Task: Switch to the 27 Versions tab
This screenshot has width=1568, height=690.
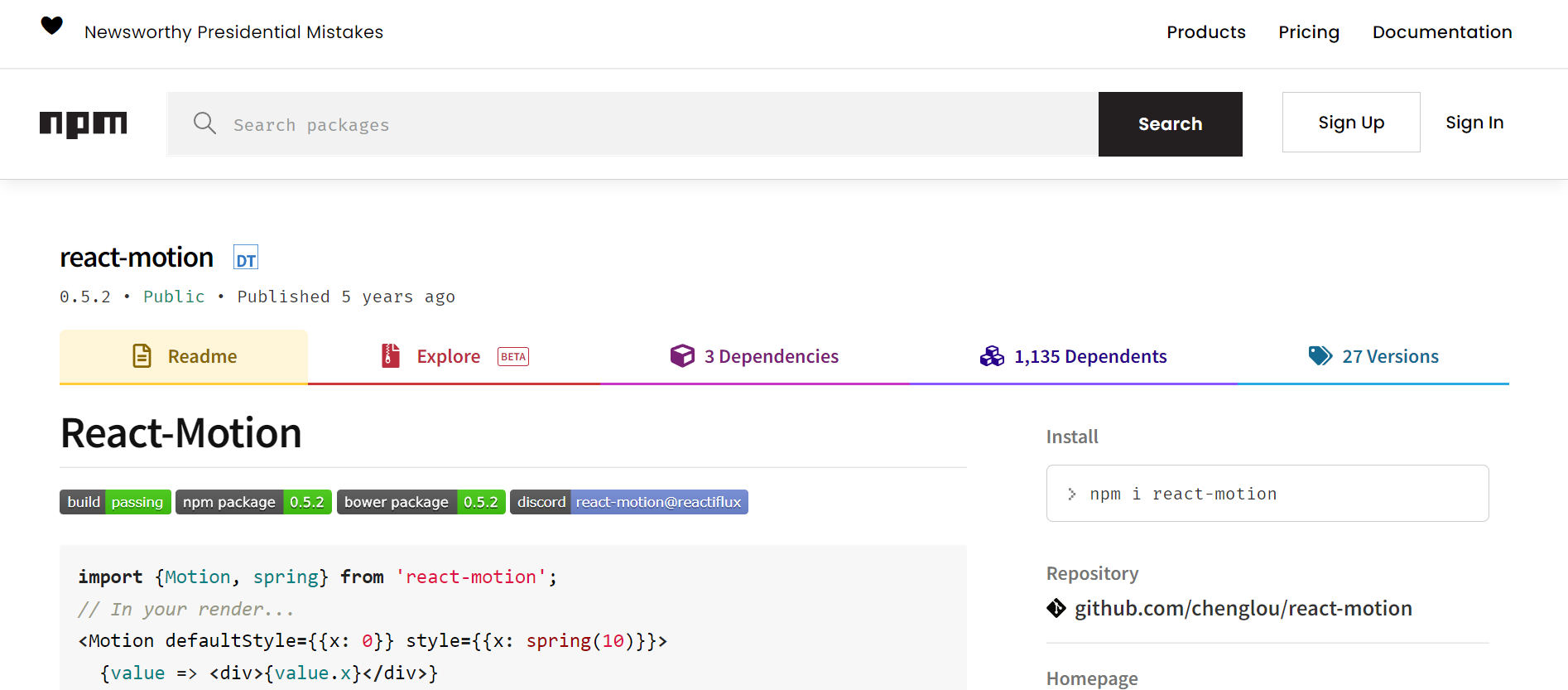Action: point(1390,357)
